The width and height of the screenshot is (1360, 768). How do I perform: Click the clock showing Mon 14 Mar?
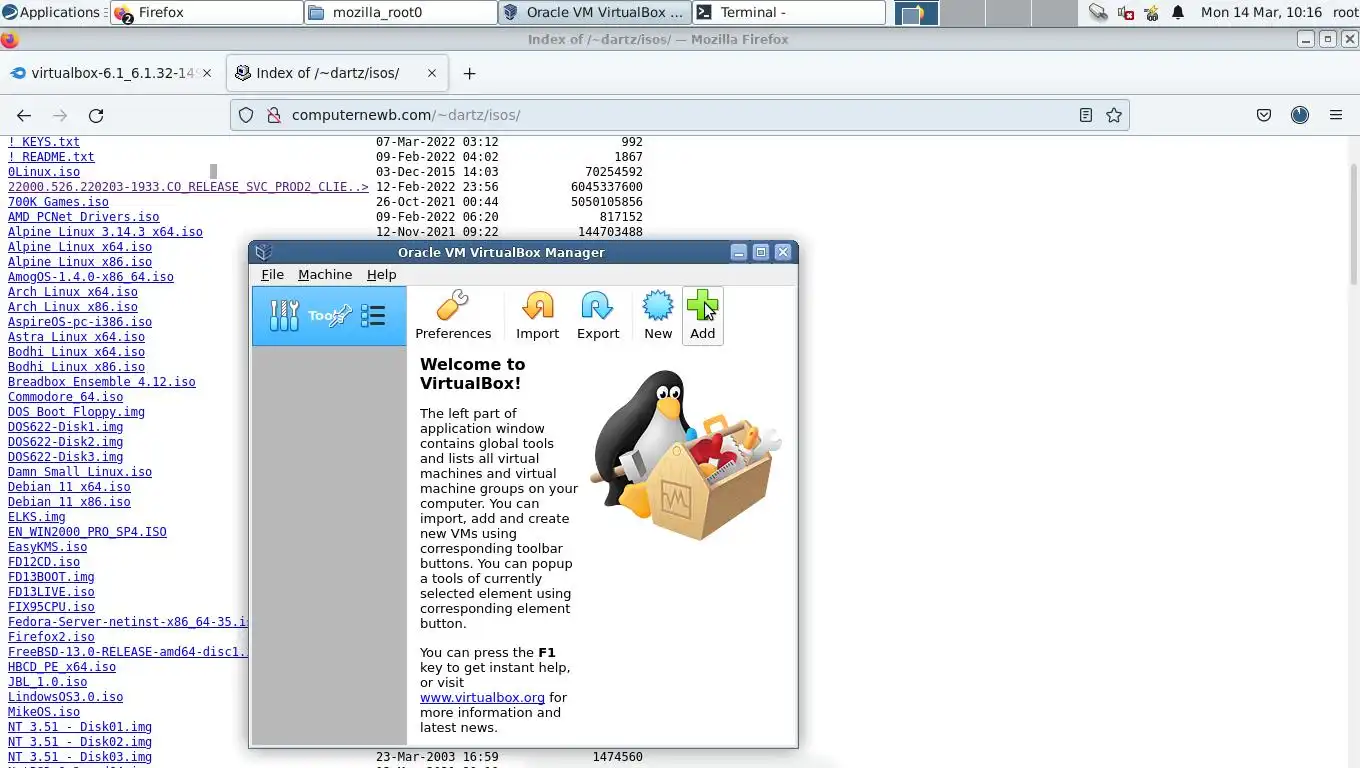[x=1259, y=12]
